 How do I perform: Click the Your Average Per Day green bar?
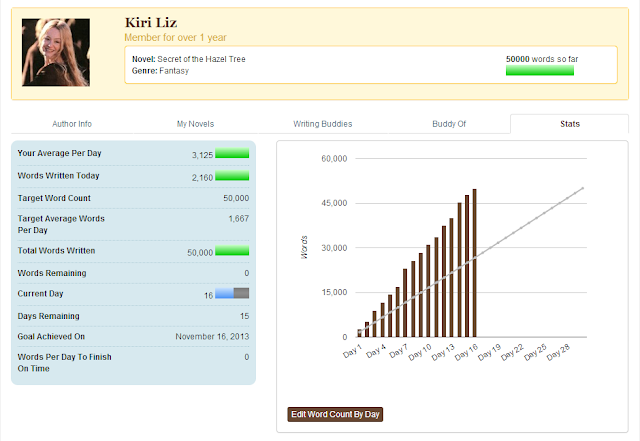(232, 153)
